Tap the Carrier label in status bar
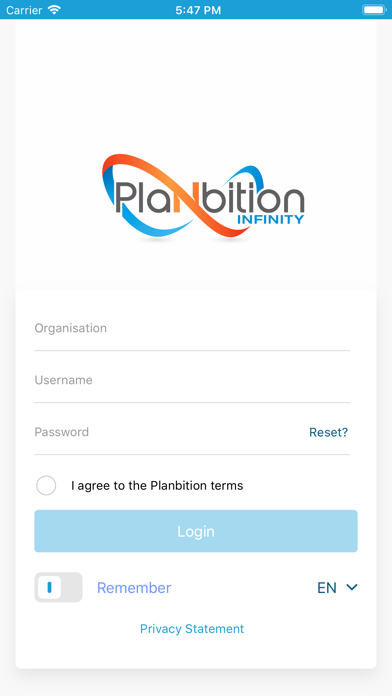This screenshot has width=392, height=696. [x=24, y=10]
